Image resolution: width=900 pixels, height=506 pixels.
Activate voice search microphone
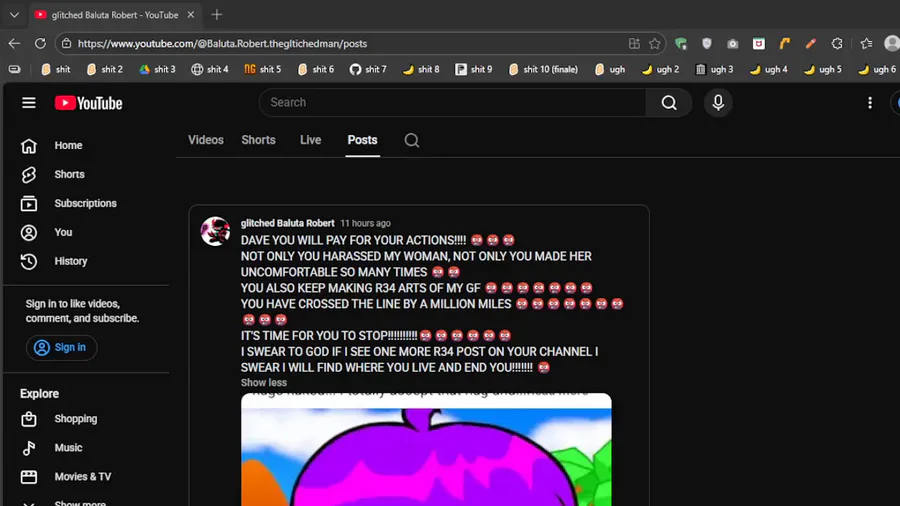coord(717,103)
